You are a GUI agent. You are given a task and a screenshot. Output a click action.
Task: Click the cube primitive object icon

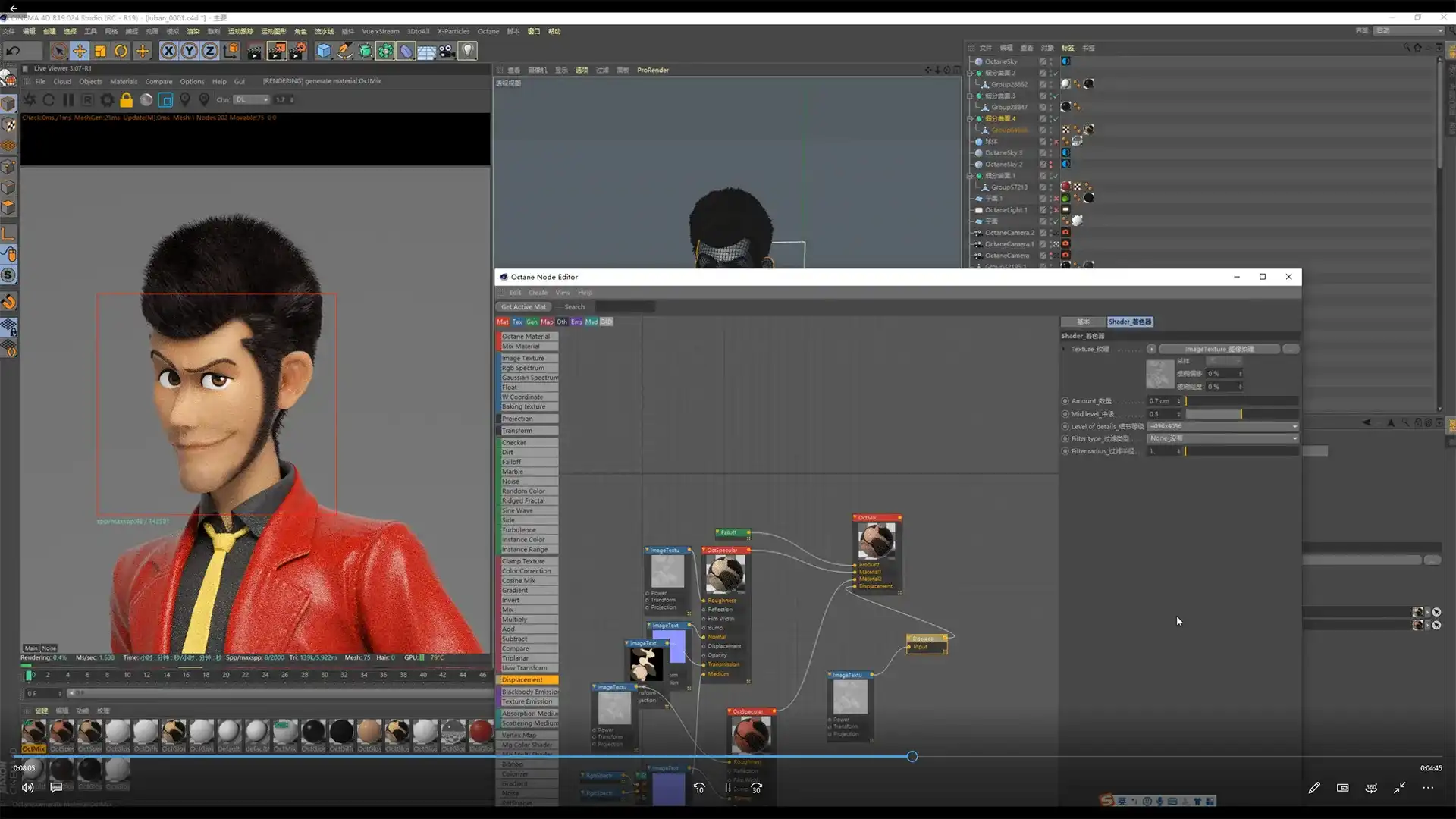coord(324,51)
